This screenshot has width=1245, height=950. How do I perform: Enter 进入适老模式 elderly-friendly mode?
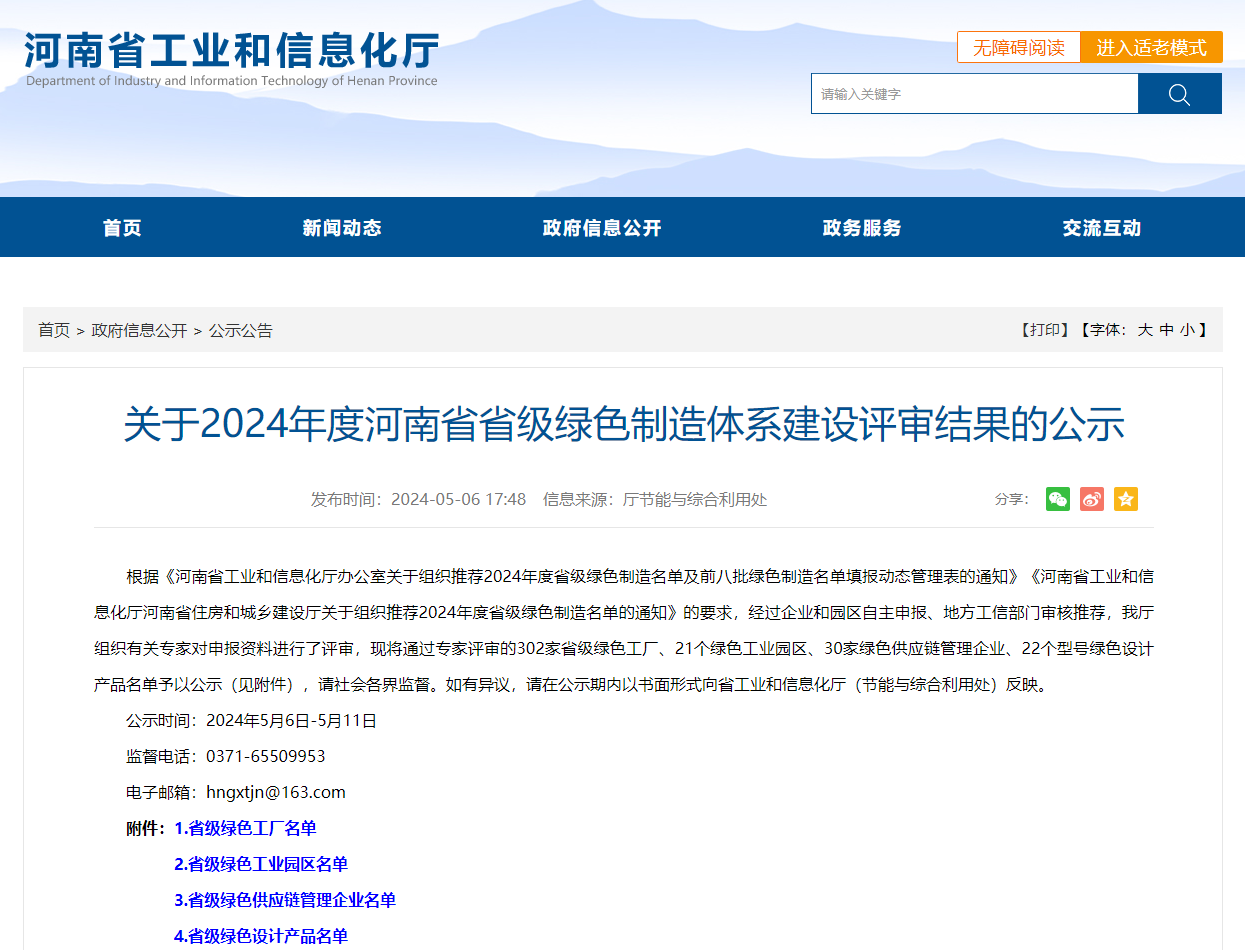(x=1152, y=47)
